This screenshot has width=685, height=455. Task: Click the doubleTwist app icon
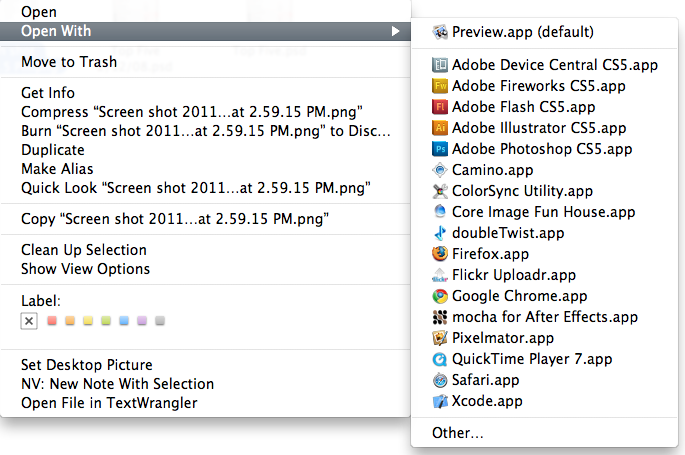tap(440, 233)
